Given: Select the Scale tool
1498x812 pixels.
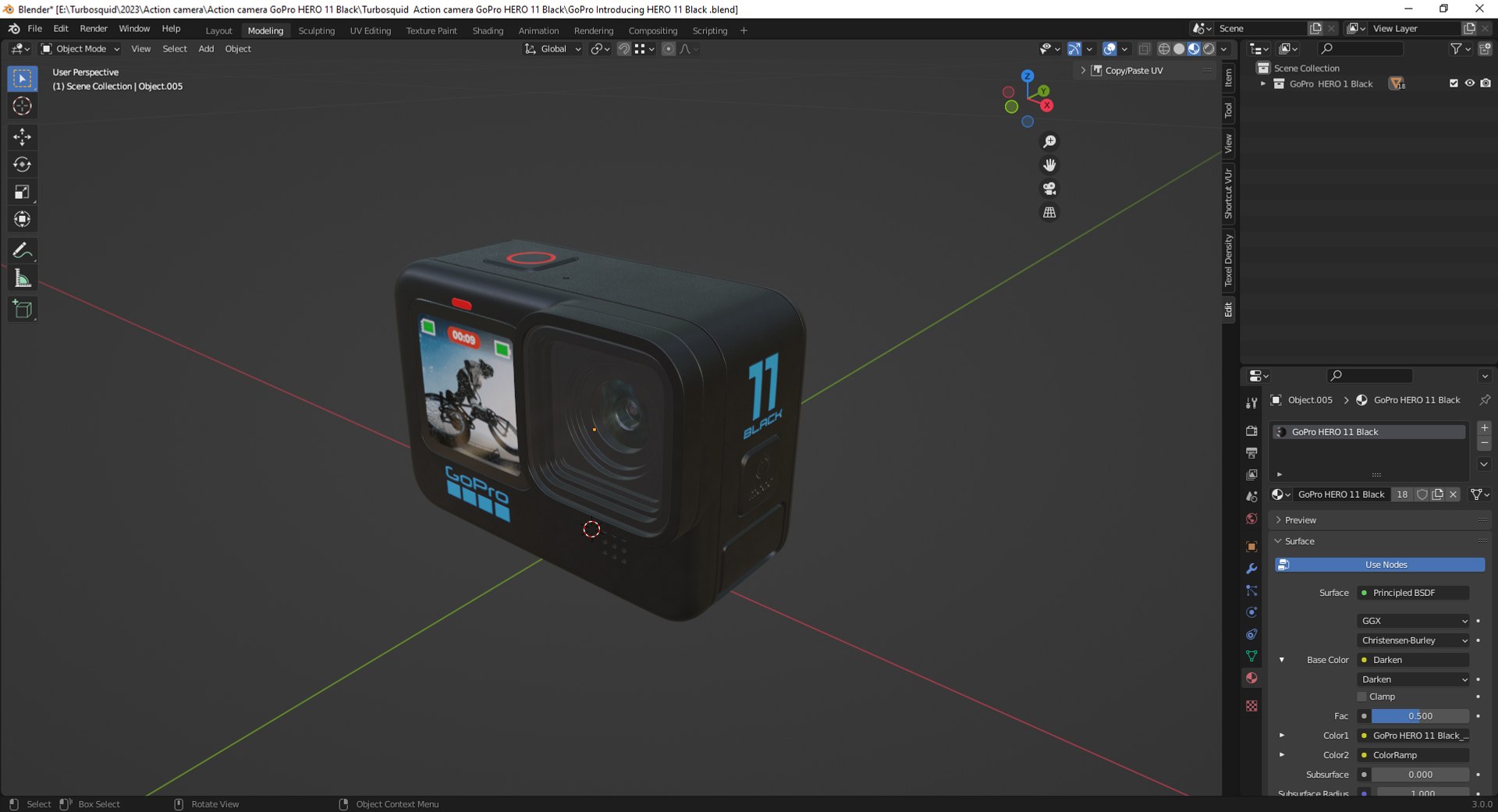Looking at the screenshot, I should click(22, 192).
